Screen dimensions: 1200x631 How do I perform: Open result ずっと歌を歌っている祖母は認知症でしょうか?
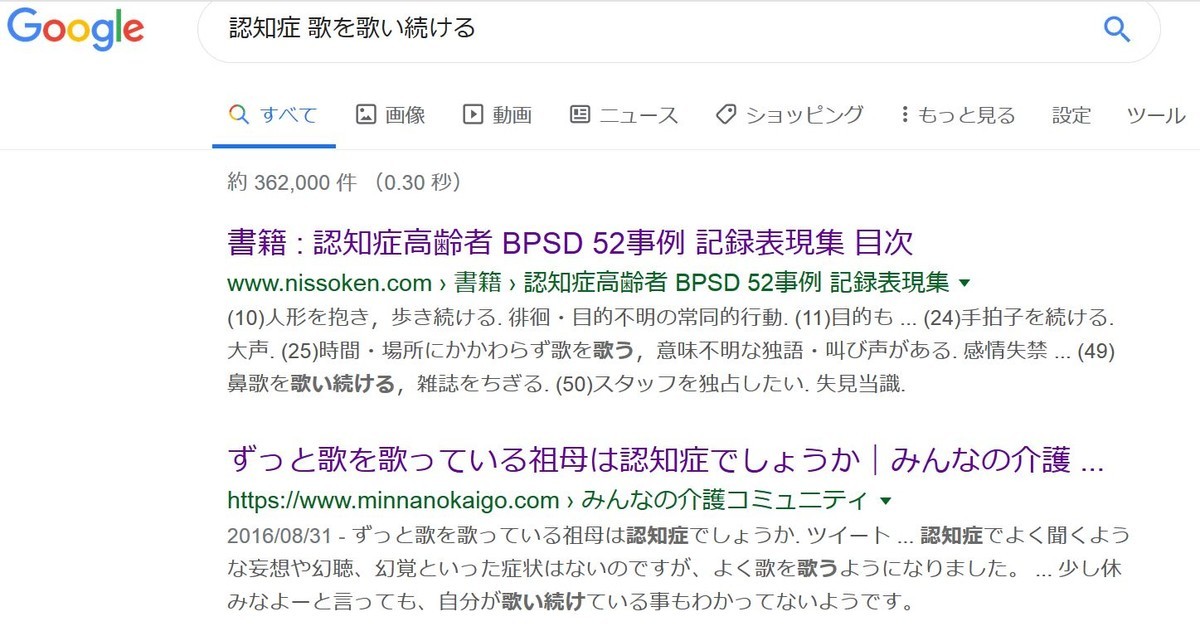point(666,461)
